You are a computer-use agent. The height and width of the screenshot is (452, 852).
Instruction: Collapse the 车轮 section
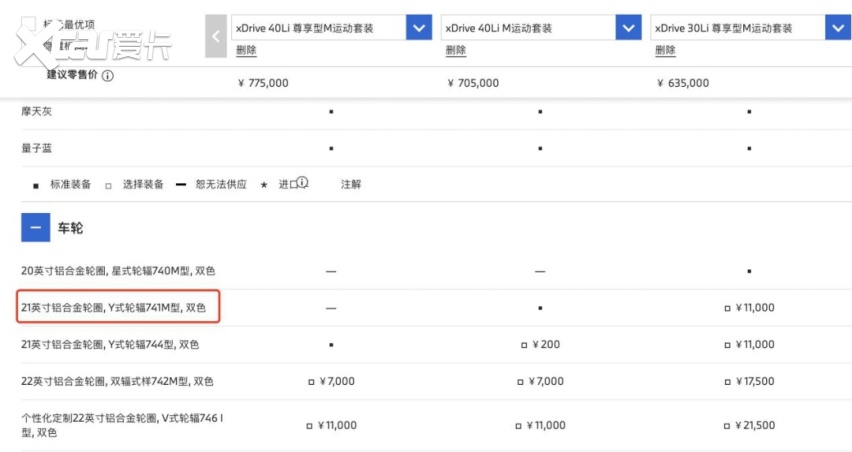click(x=35, y=228)
